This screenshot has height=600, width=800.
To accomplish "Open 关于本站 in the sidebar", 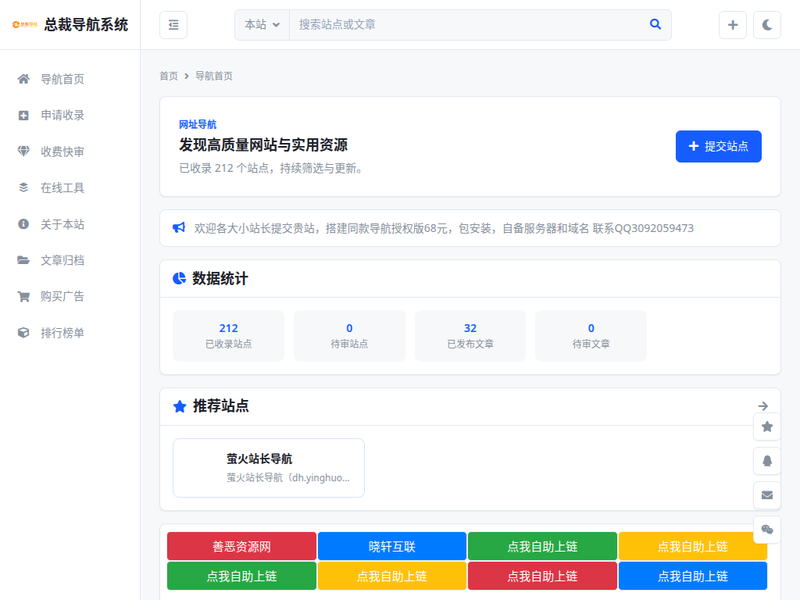I will (x=62, y=224).
